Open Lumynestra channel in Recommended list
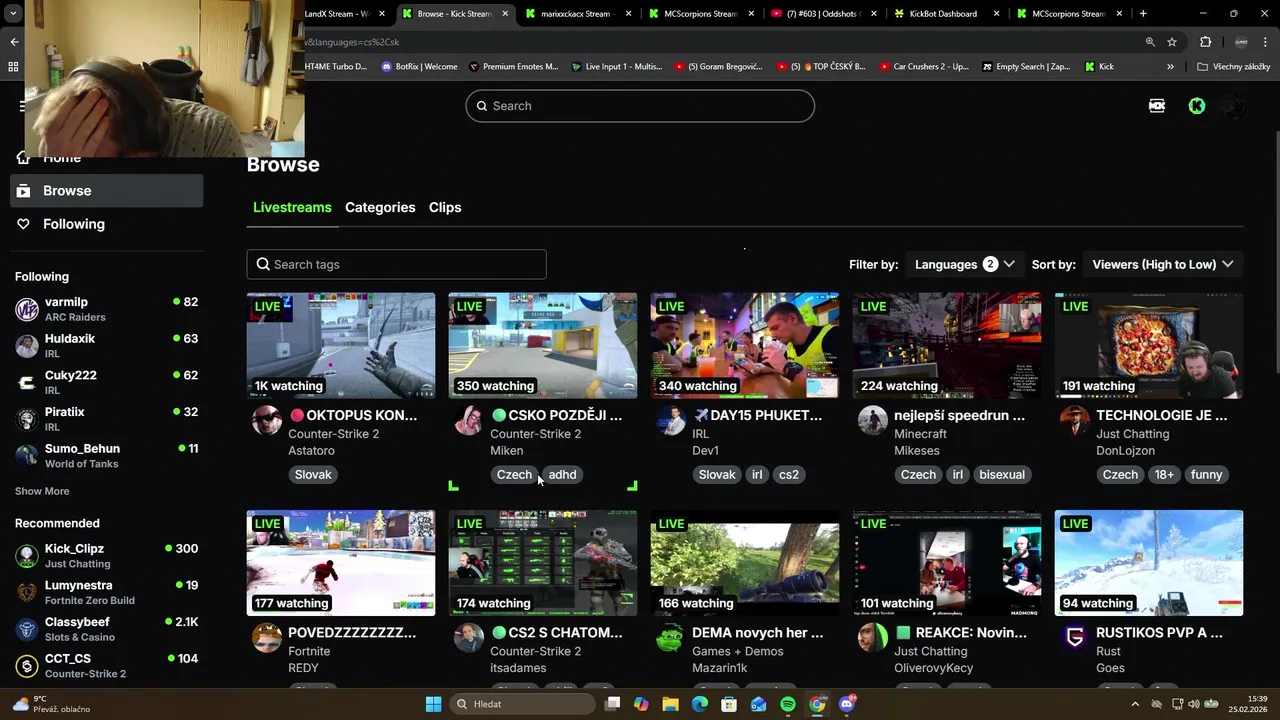 [107, 593]
